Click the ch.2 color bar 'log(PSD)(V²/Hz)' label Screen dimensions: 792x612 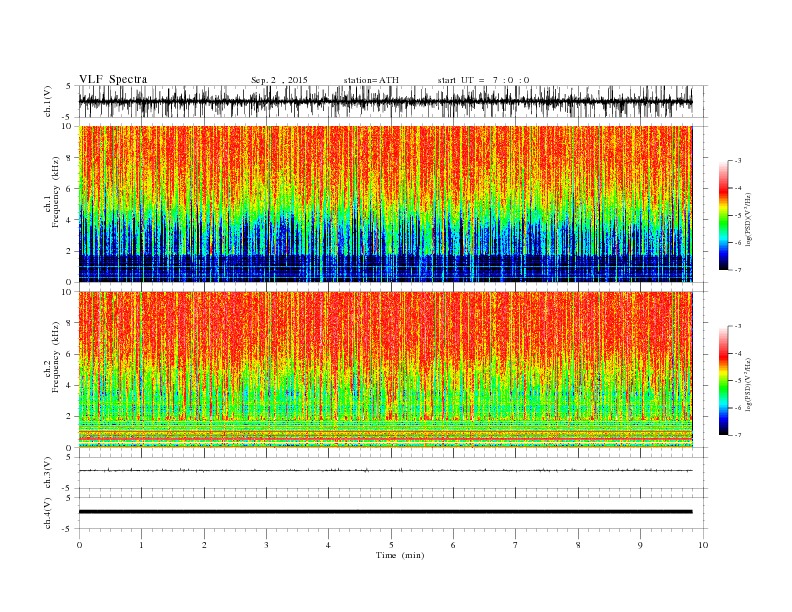click(749, 384)
